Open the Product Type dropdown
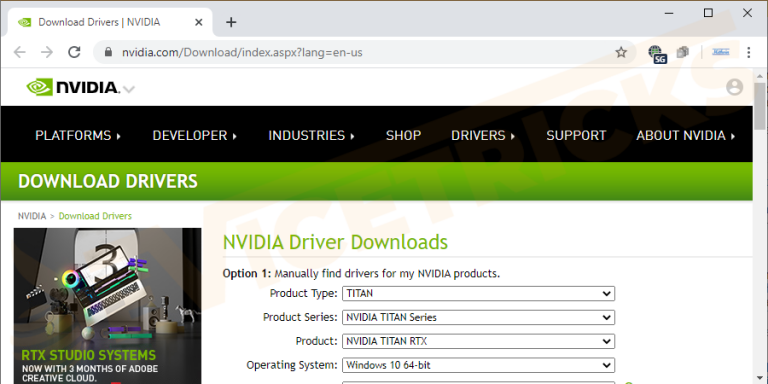 [478, 293]
